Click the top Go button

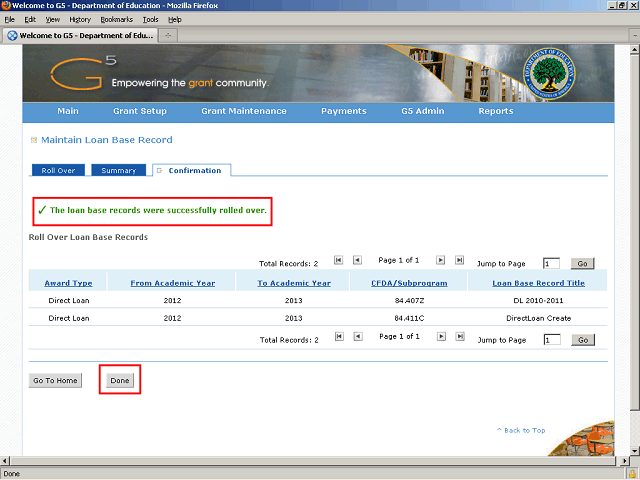click(582, 263)
